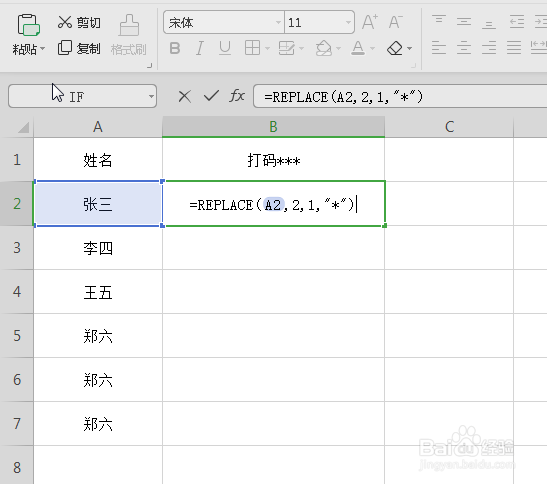The image size is (547, 484).
Task: Click the cell Borders icon
Action: [x=252, y=48]
